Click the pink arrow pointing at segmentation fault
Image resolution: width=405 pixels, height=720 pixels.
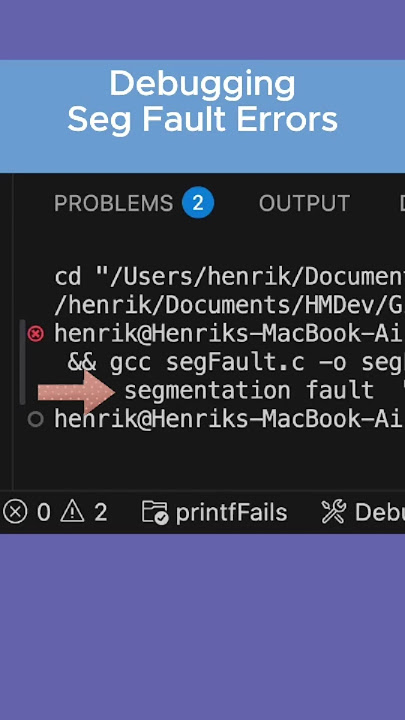coord(76,393)
